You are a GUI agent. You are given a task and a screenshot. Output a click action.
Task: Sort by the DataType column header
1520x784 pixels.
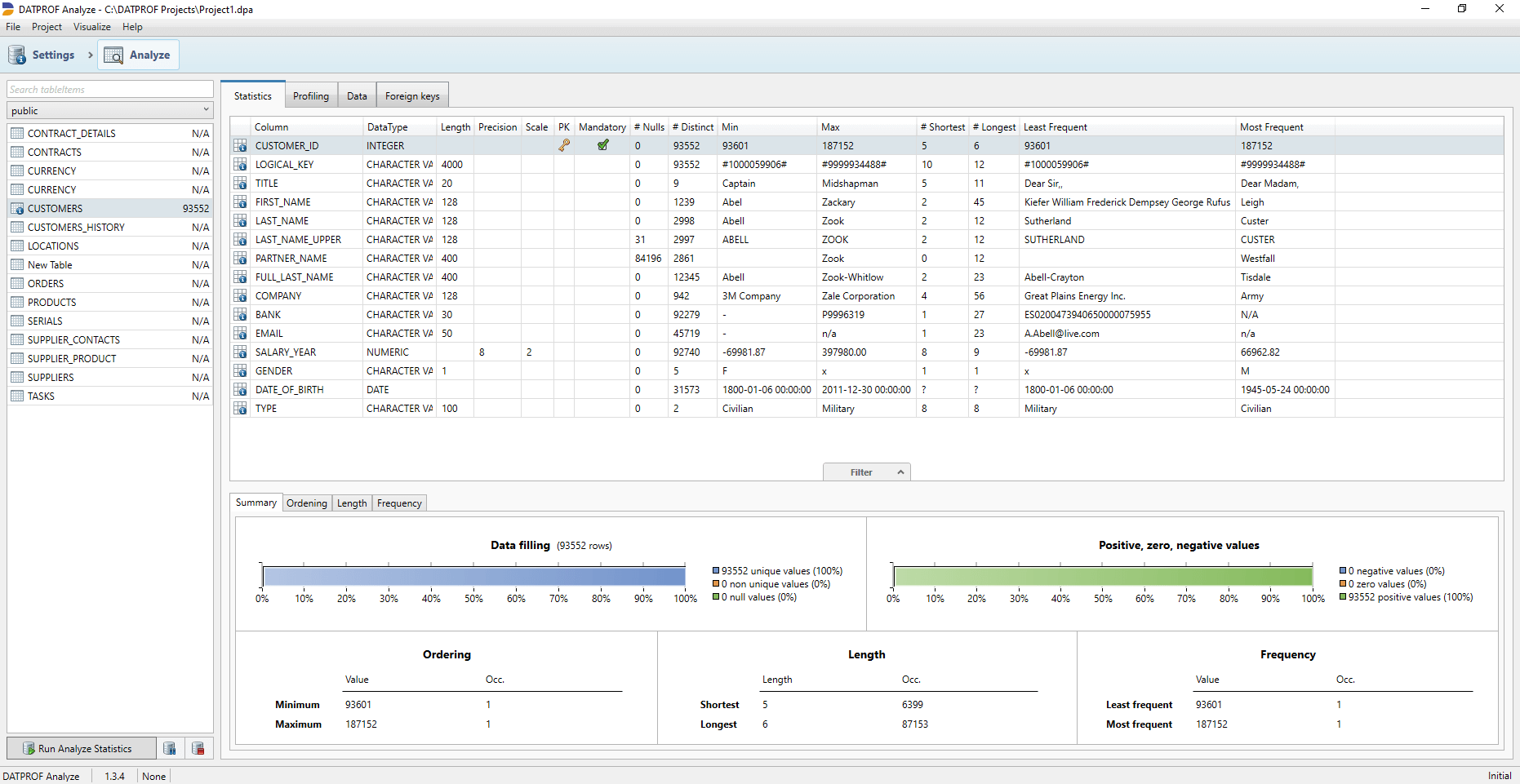(x=400, y=127)
